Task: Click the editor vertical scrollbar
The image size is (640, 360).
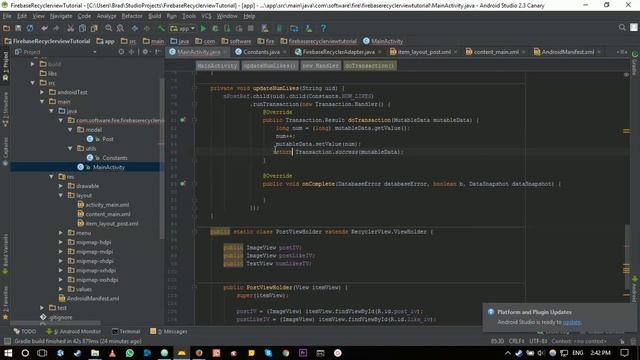Action: pos(626,258)
